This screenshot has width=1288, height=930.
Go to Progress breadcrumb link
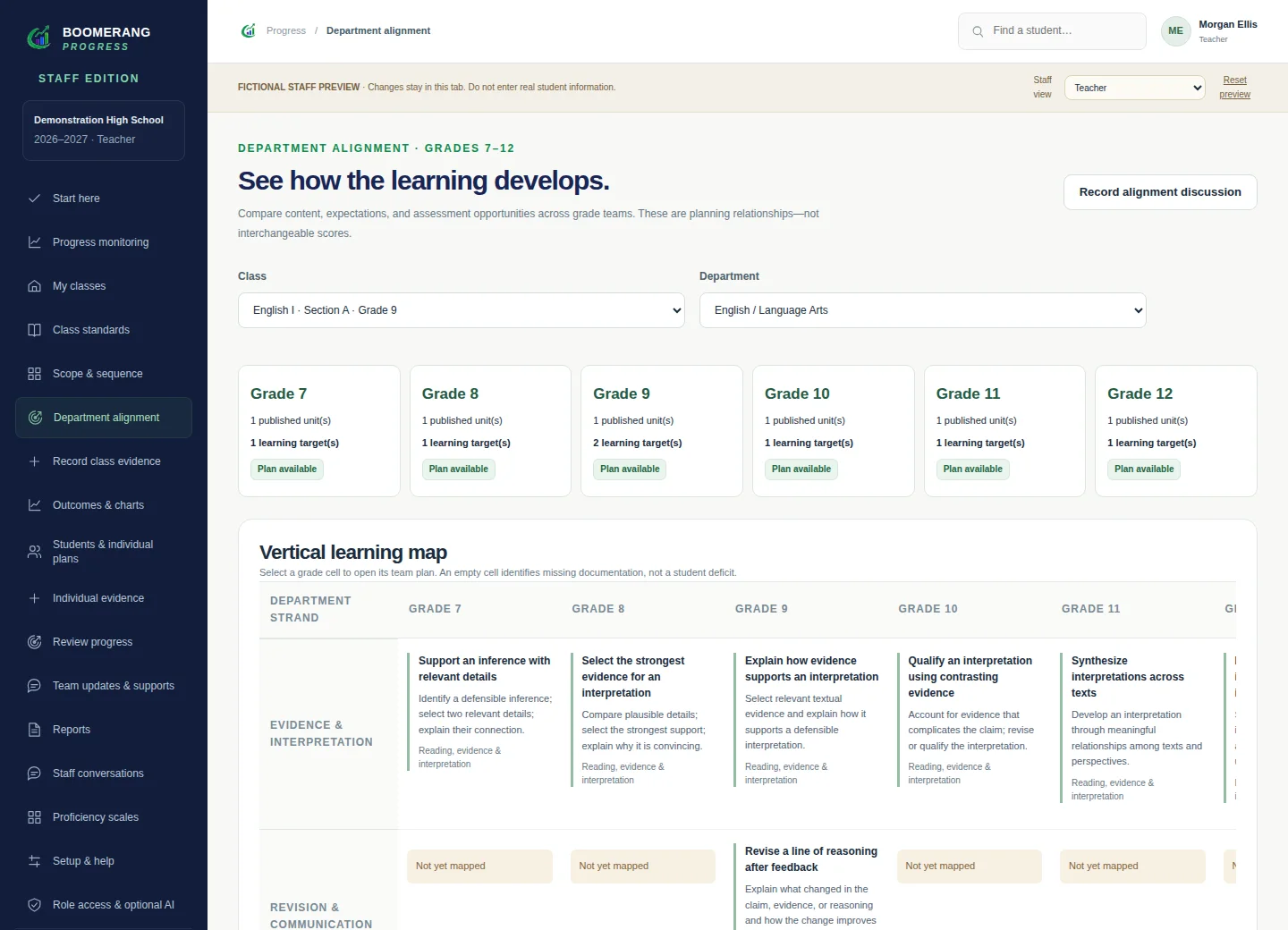(286, 30)
